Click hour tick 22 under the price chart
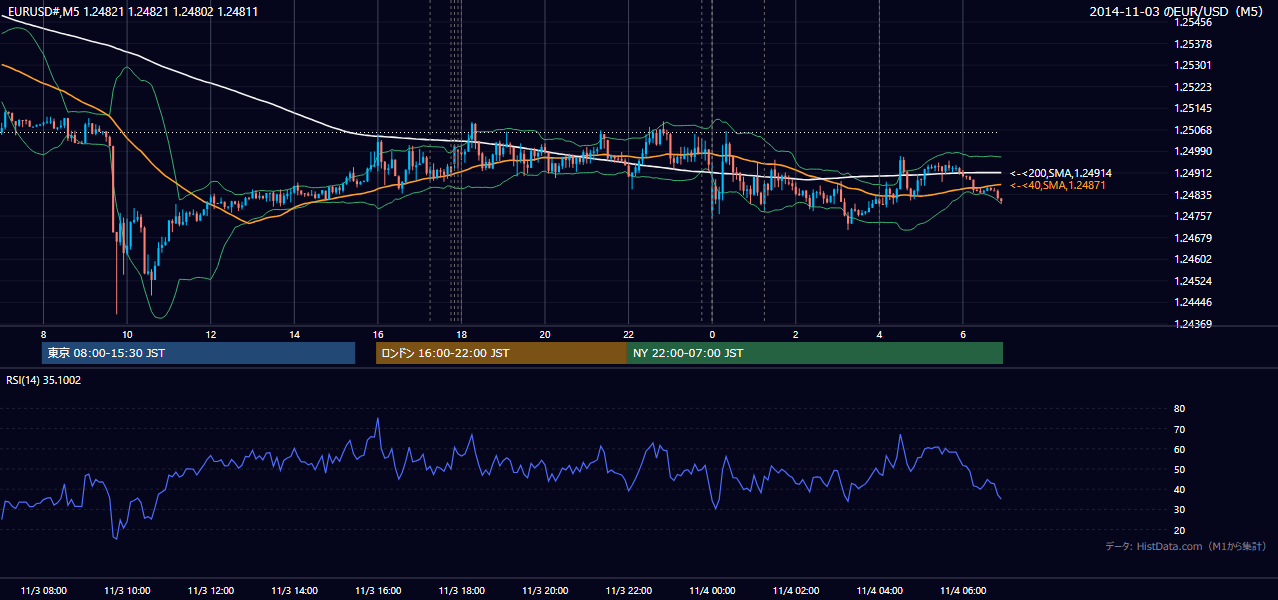The image size is (1278, 600). pos(629,333)
